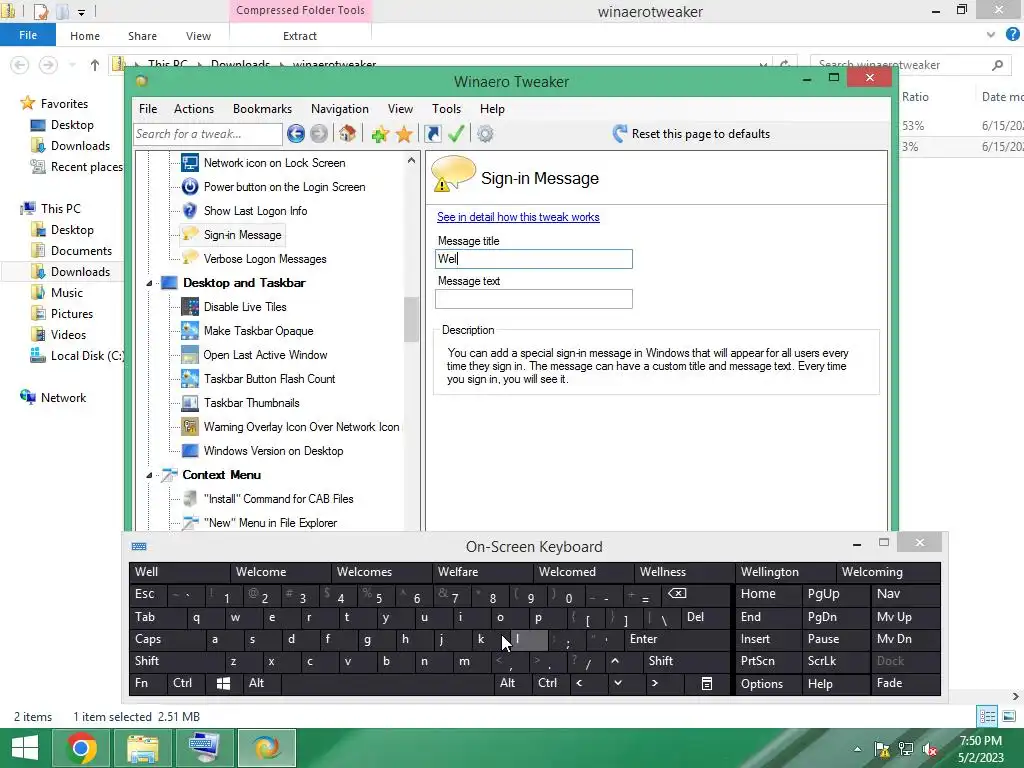This screenshot has width=1024, height=768.
Task: Open Recent locations dropdown in Explorer navigation
Action: coord(72,65)
